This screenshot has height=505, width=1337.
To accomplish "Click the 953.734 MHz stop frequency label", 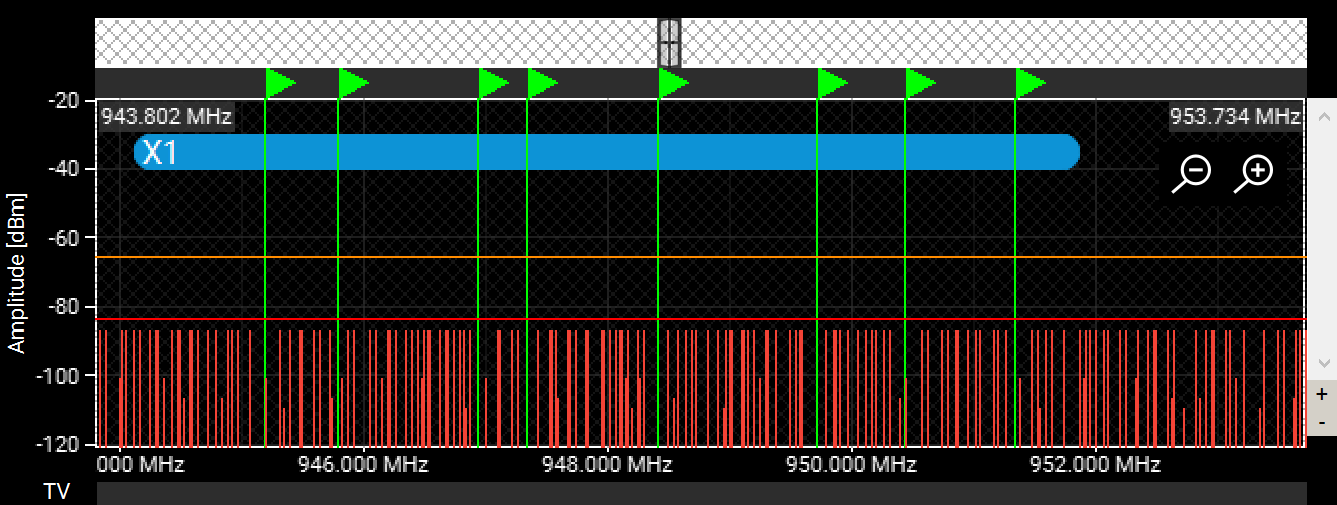I will tap(1236, 116).
